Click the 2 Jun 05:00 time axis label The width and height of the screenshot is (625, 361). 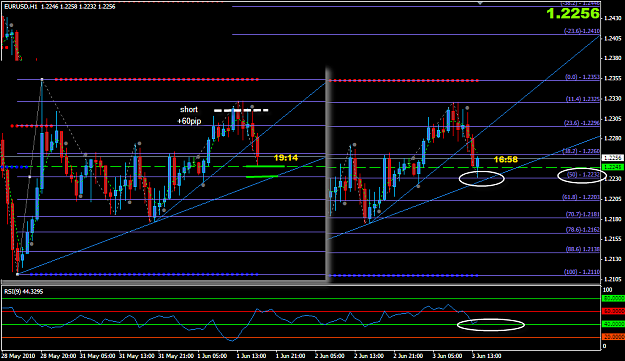tap(330, 356)
